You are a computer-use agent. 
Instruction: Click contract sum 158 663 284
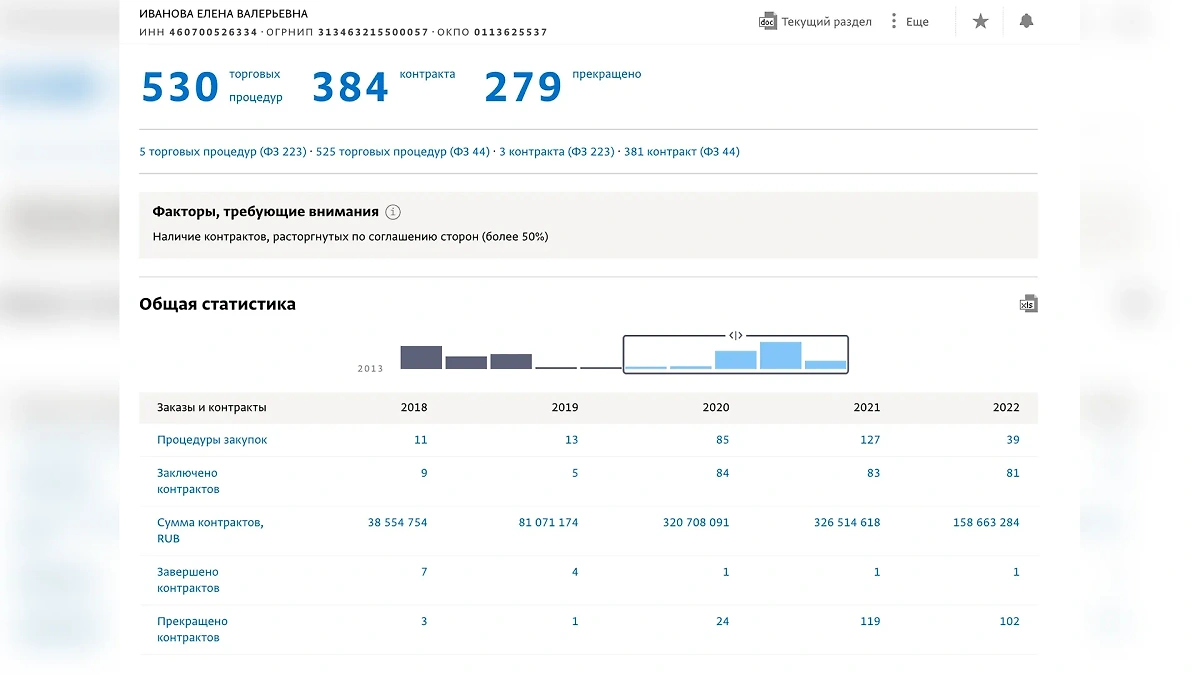click(x=986, y=522)
